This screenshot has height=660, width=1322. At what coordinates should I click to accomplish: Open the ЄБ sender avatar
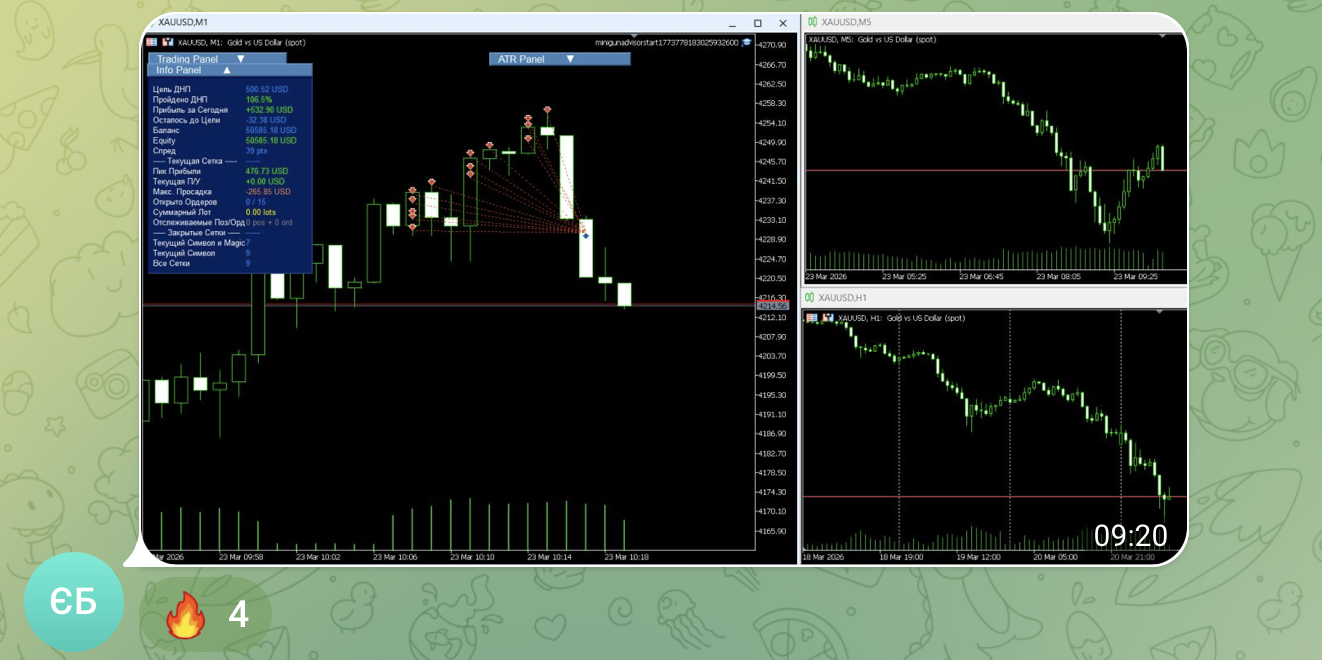[x=74, y=602]
